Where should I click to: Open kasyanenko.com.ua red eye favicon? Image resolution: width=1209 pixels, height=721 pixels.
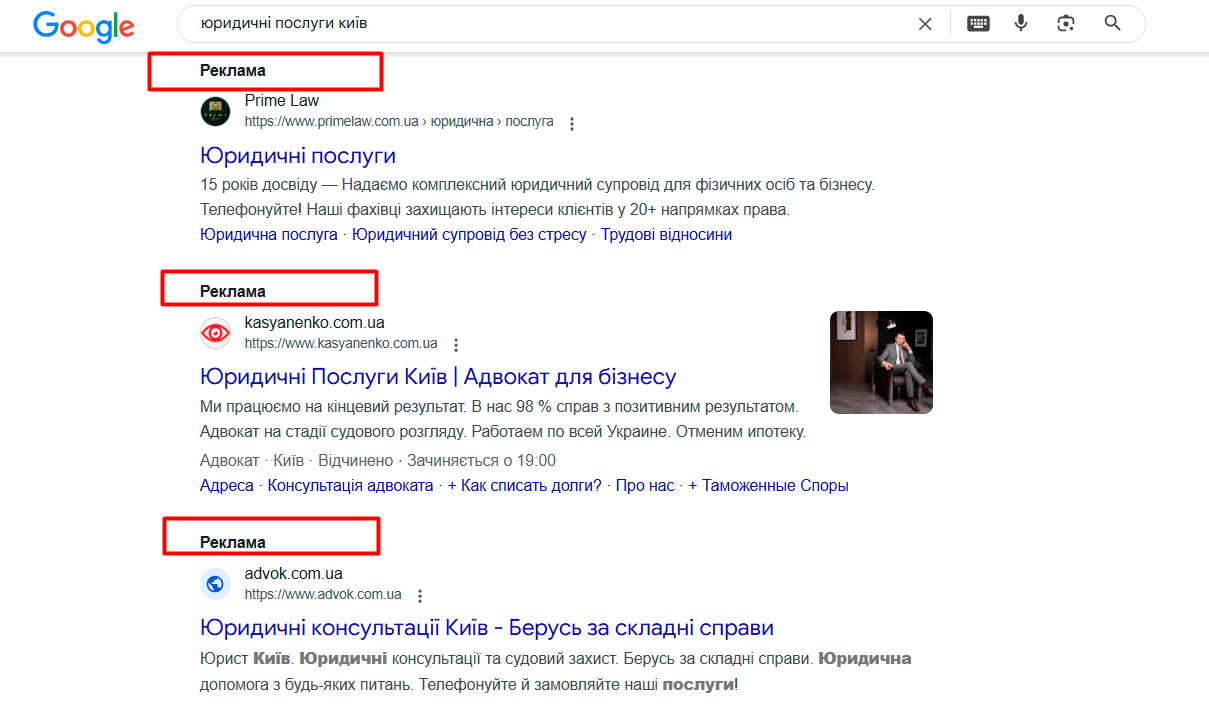tap(215, 333)
